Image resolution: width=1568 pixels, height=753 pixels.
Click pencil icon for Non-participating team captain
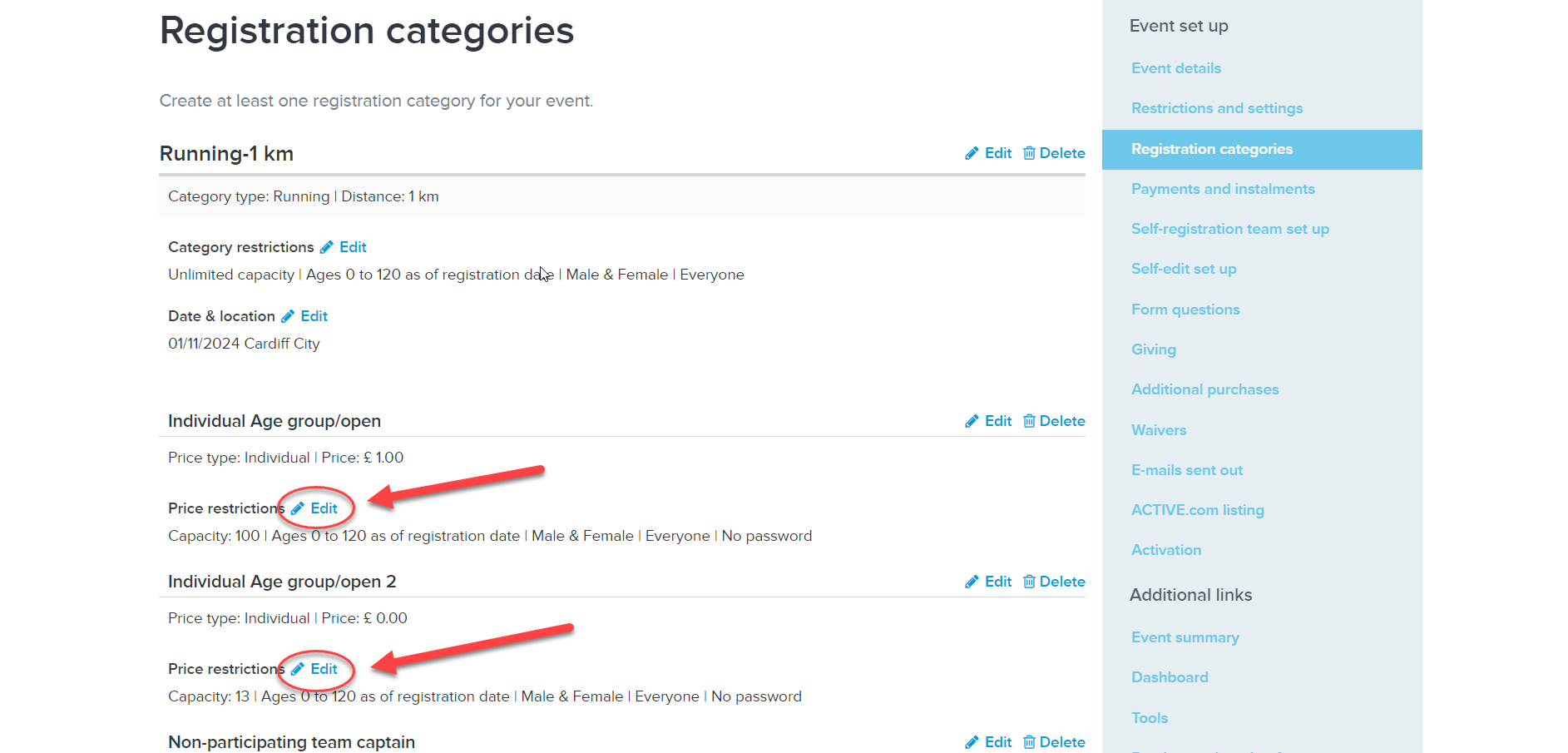pos(971,742)
